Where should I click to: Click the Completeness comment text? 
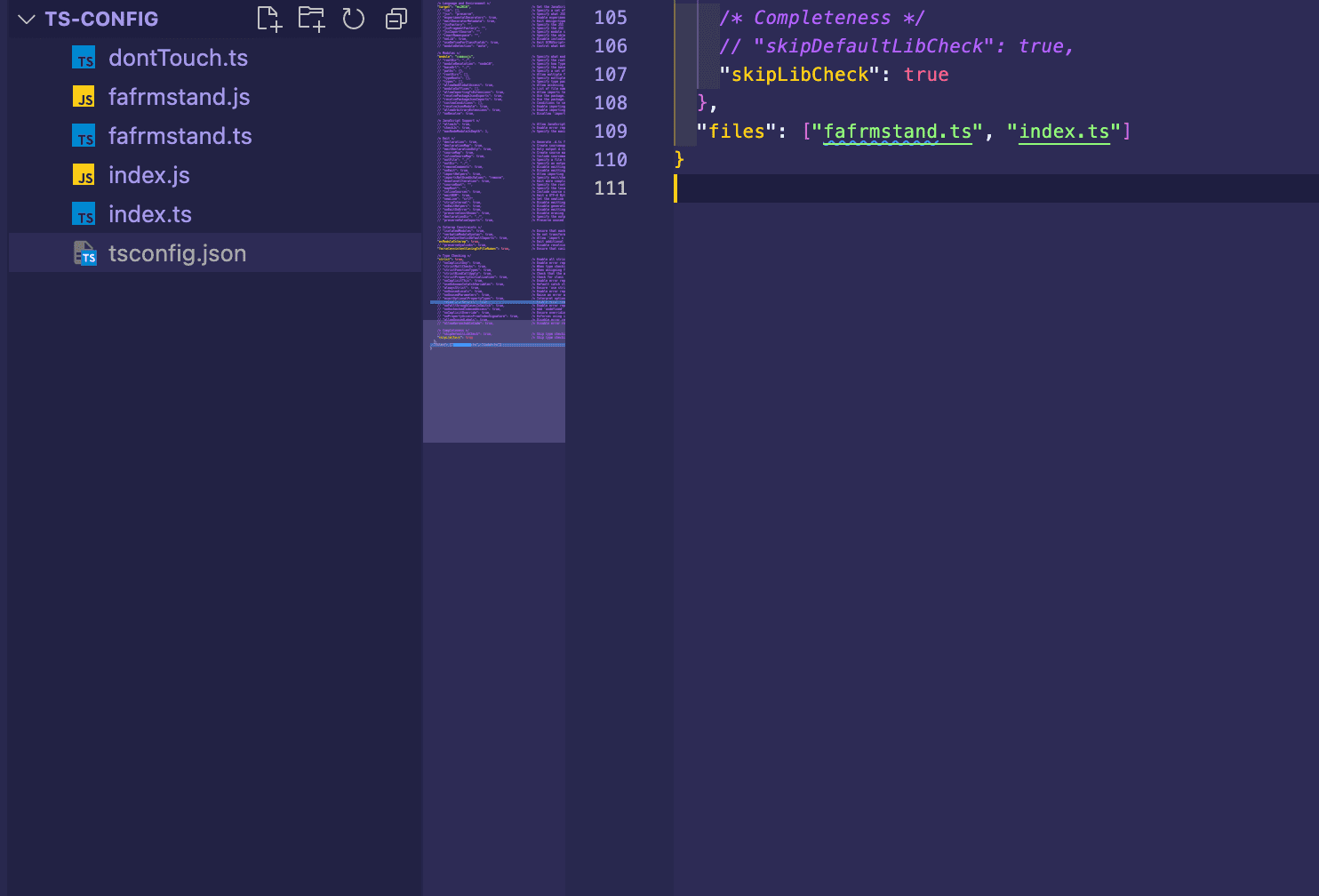[x=822, y=18]
